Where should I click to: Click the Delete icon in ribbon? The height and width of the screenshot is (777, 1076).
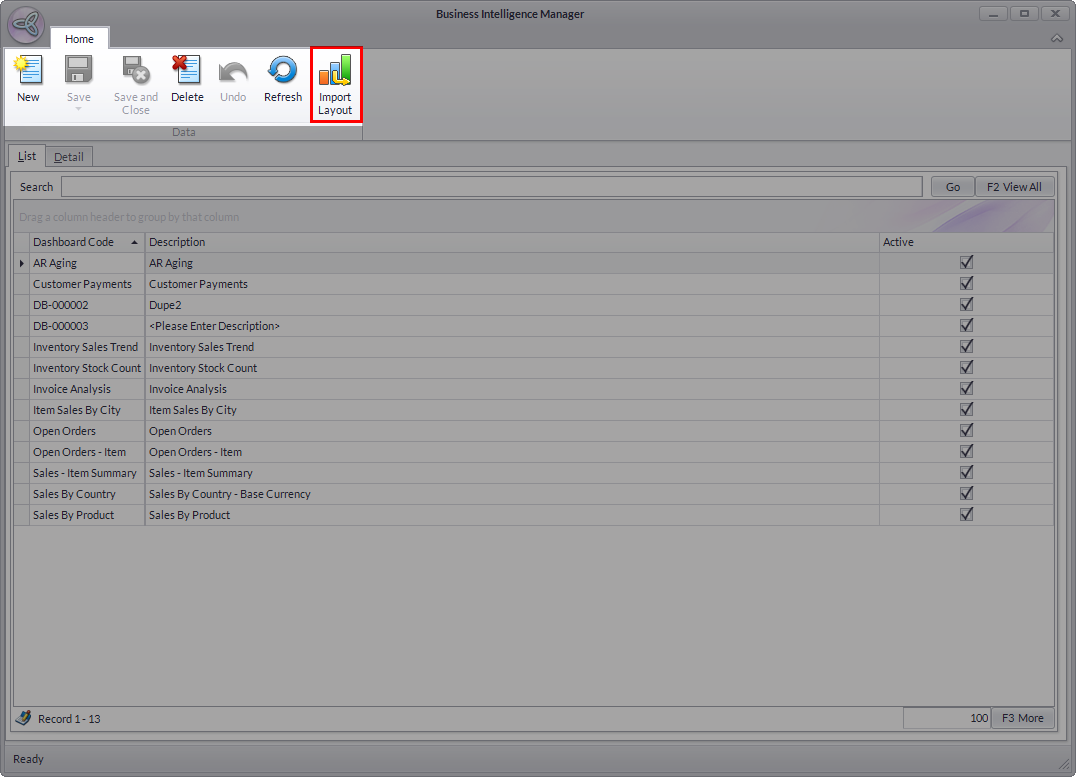(187, 71)
